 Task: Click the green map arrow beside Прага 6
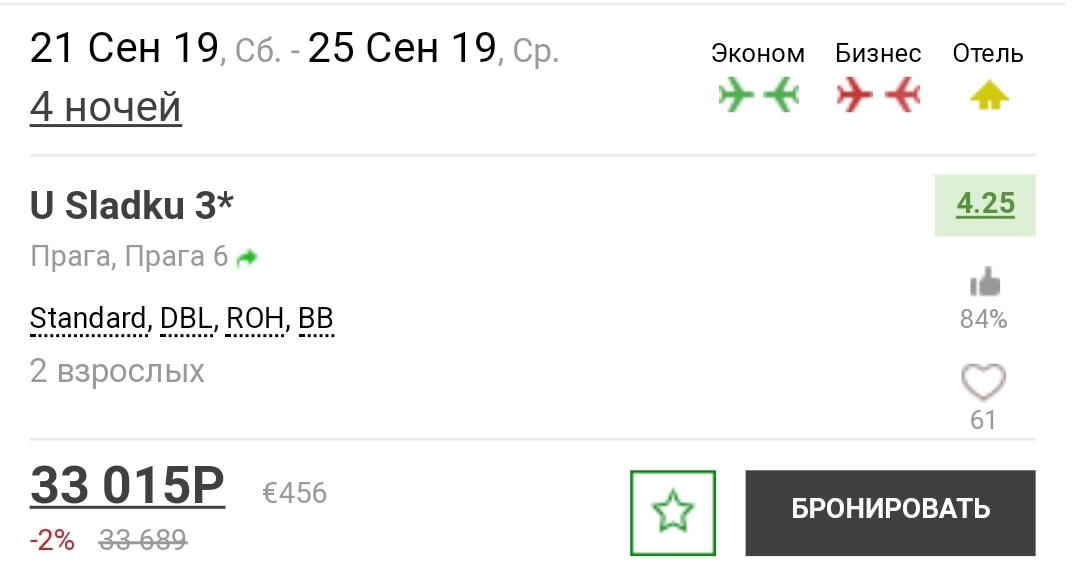(x=247, y=258)
